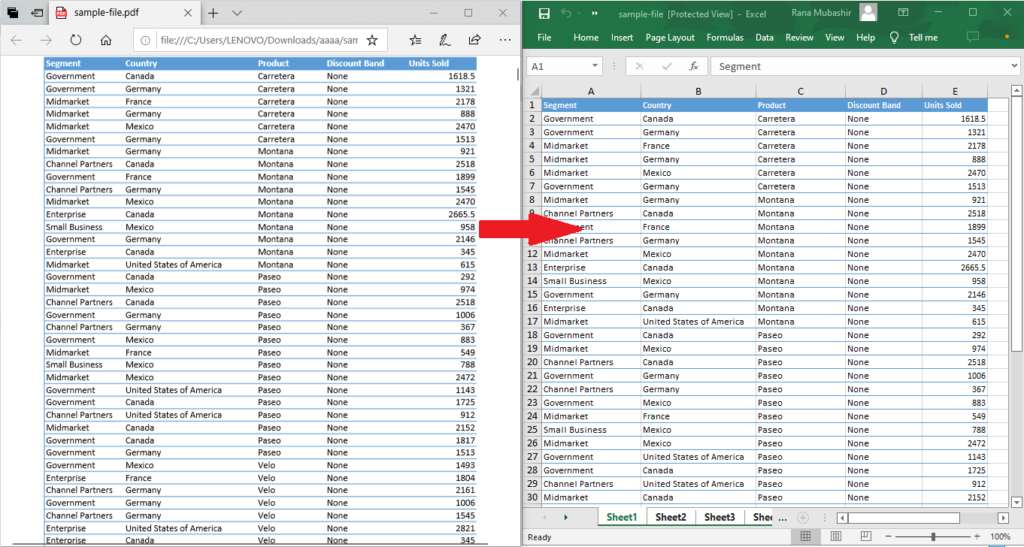Refresh the sample-file.pdf page
The image size is (1024, 547).
click(x=76, y=40)
